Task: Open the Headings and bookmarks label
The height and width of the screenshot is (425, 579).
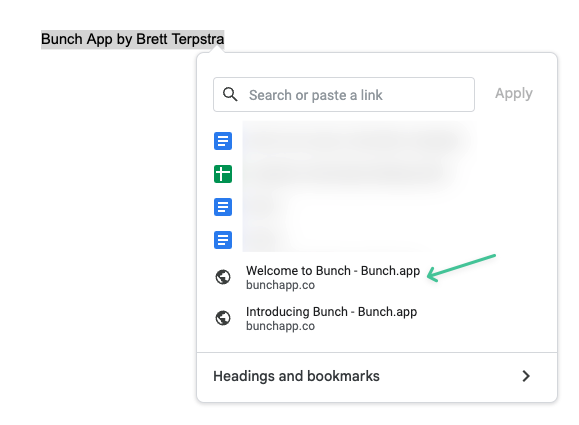Action: [x=296, y=376]
